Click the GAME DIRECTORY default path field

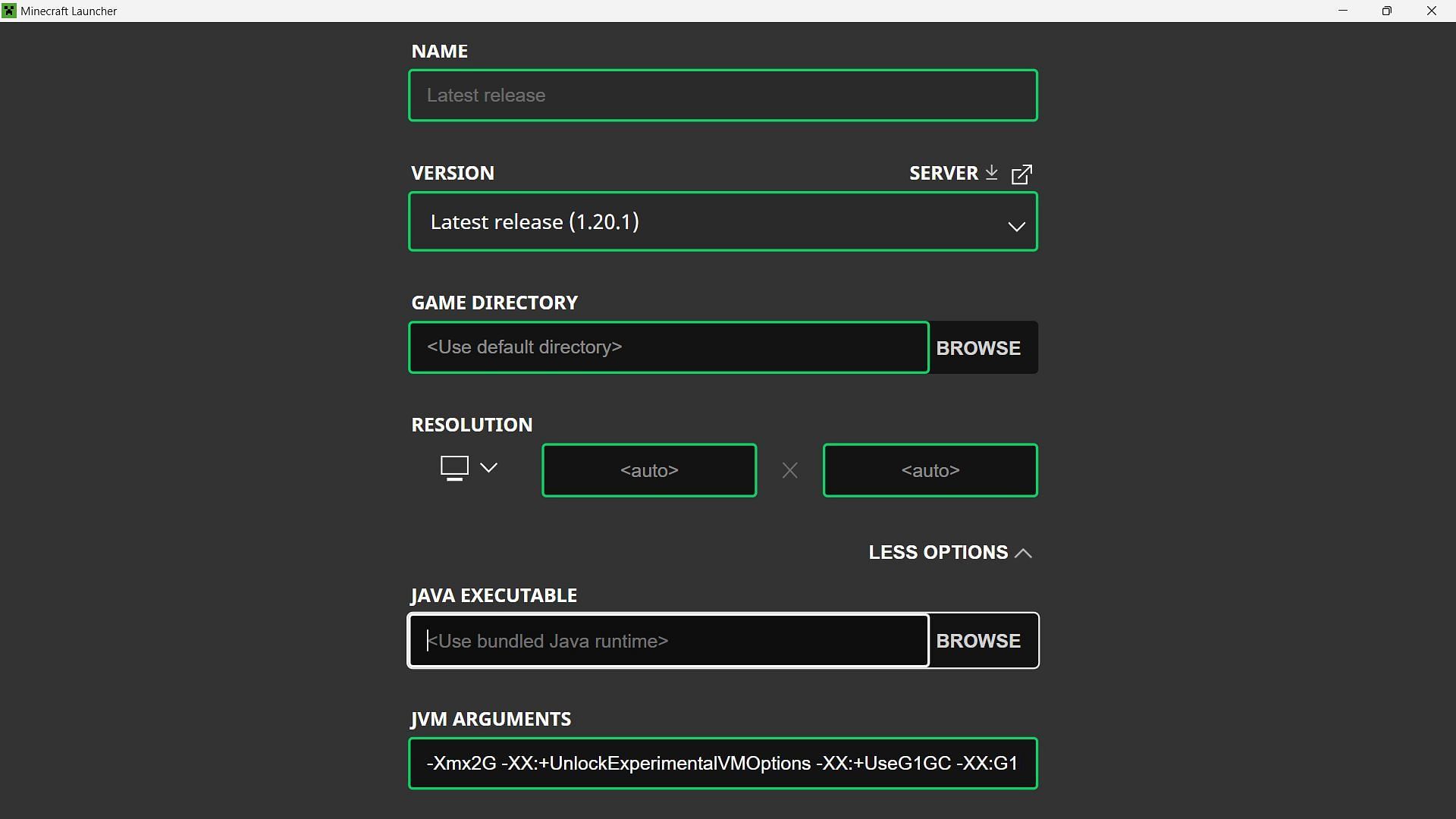669,347
